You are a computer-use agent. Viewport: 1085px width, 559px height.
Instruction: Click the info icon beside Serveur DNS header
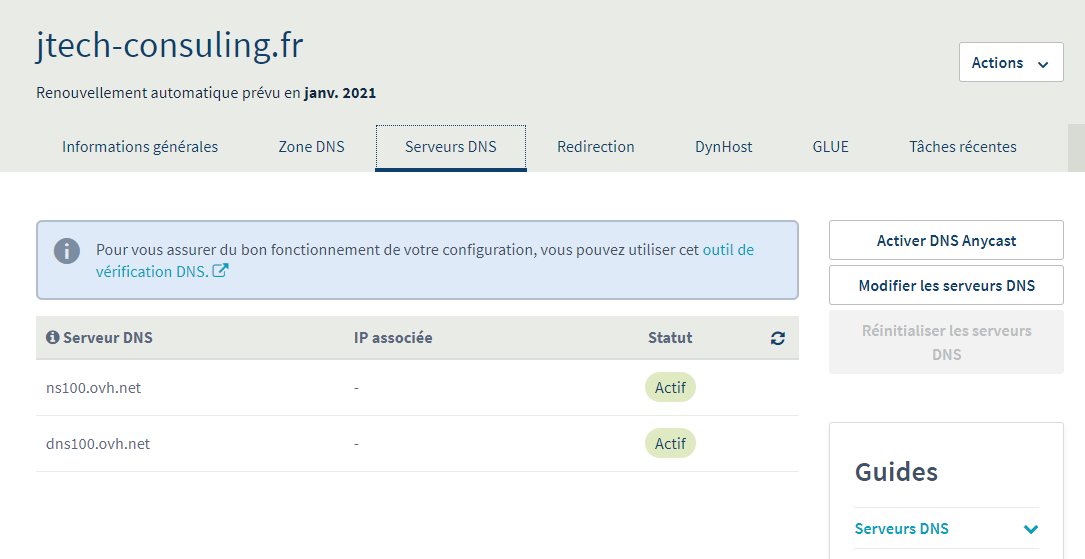[53, 338]
